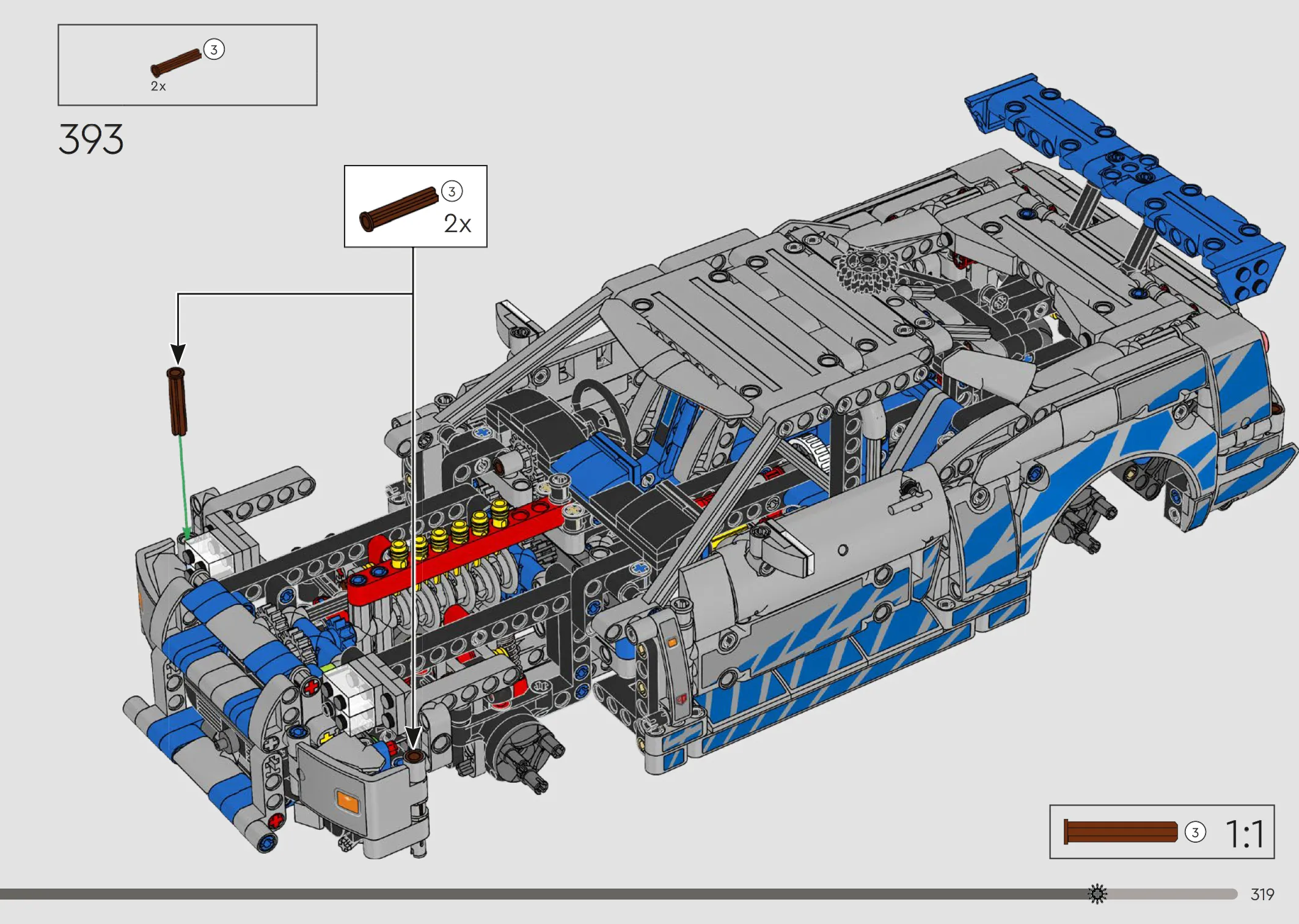The width and height of the screenshot is (1299, 924).
Task: Click the circled 3 in the callout box
Action: click(x=452, y=191)
